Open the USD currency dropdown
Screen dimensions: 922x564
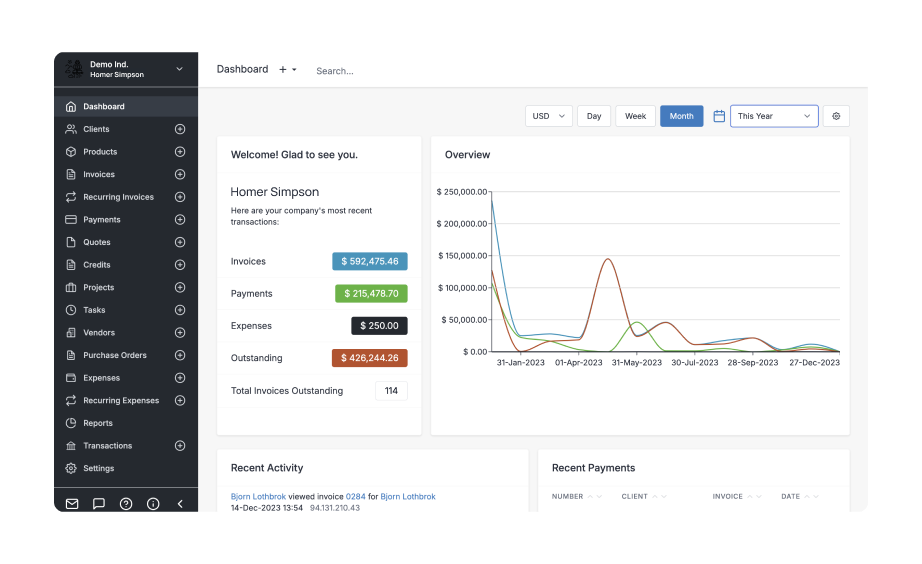pos(548,116)
